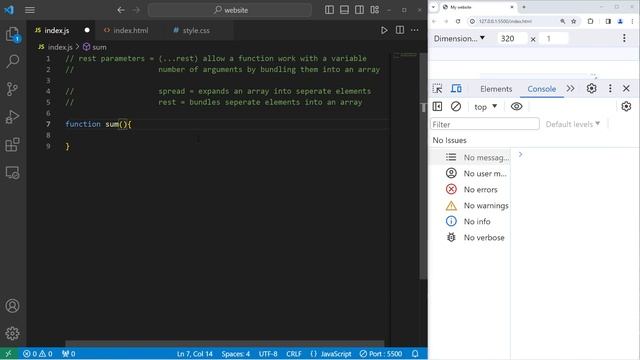Open the Run and Debug view
The width and height of the screenshot is (640, 360).
(13, 117)
